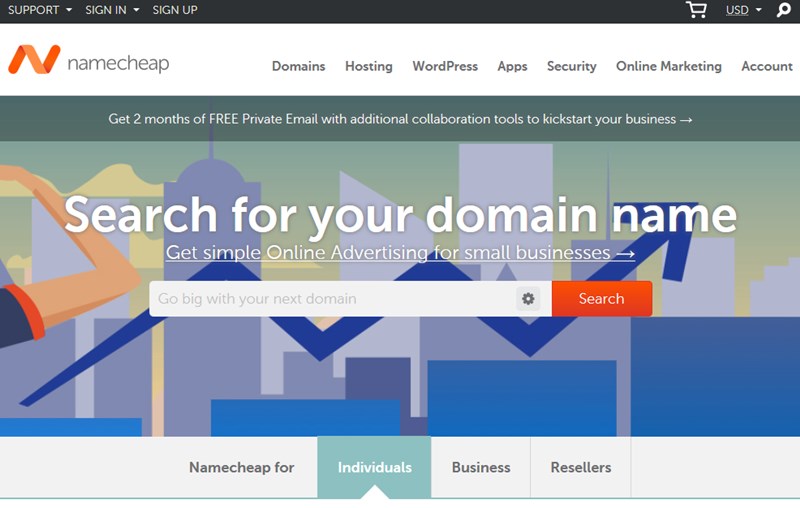The height and width of the screenshot is (508, 800).
Task: Click the Namecheap logo
Action: click(89, 60)
